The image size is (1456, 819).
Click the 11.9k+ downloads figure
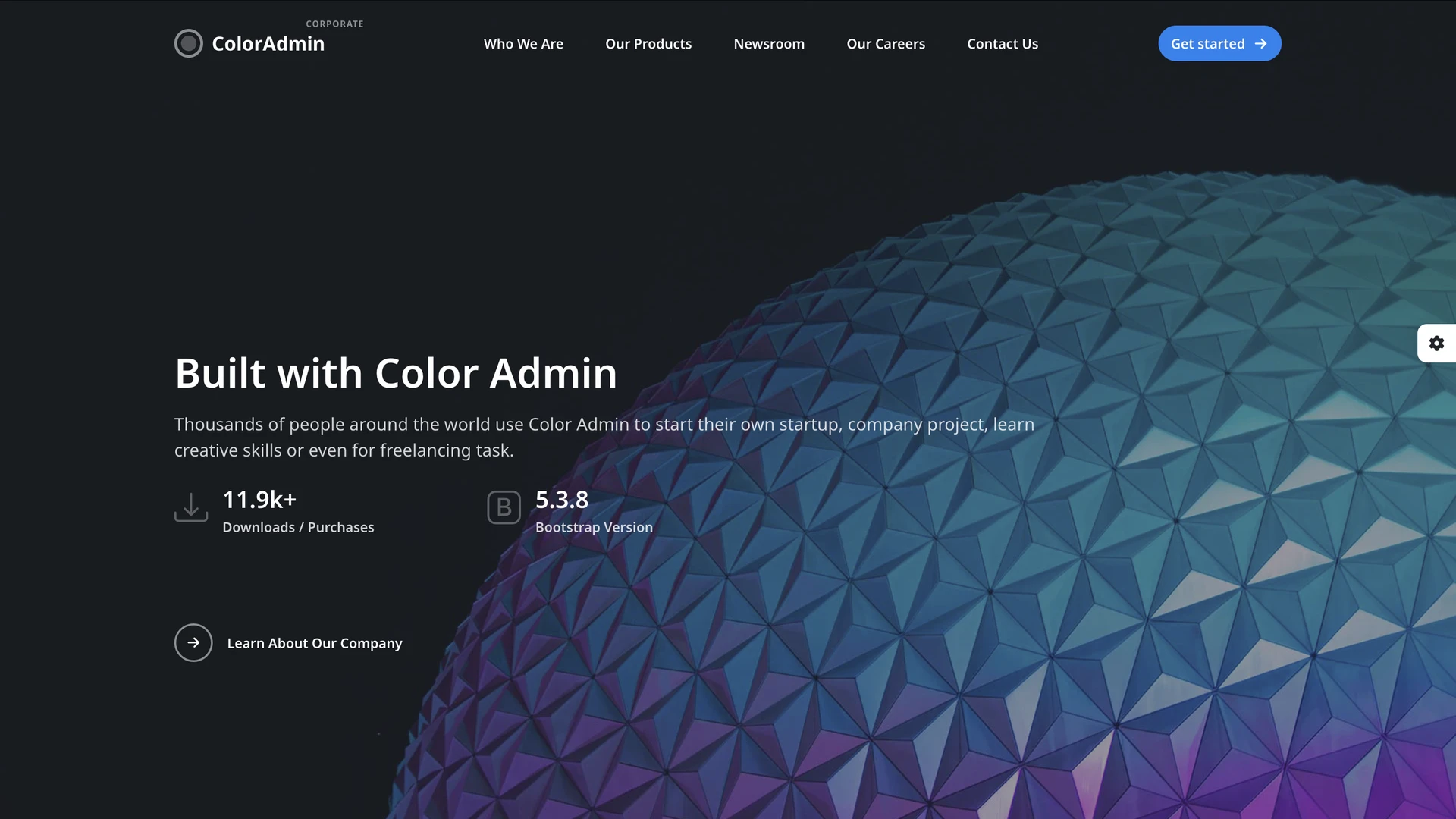259,500
